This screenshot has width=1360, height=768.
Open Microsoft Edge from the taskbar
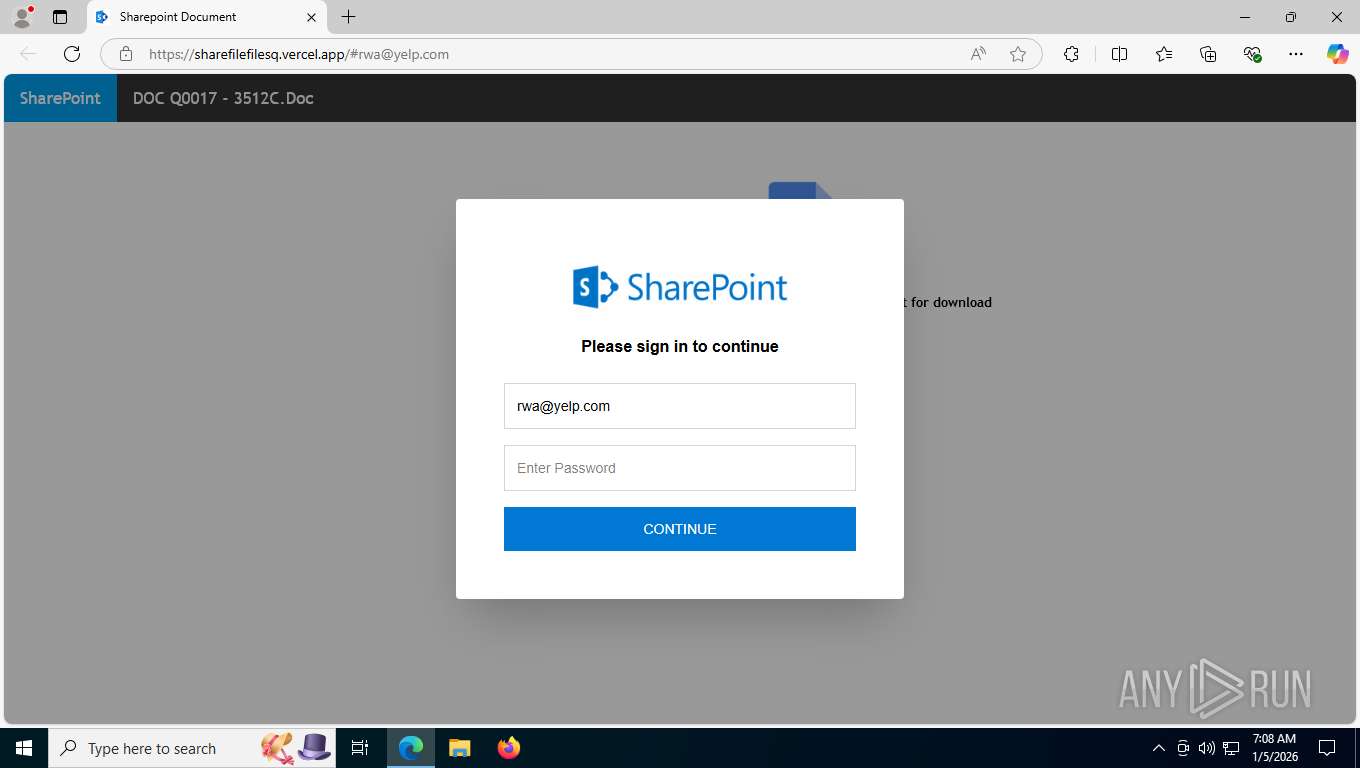(411, 748)
